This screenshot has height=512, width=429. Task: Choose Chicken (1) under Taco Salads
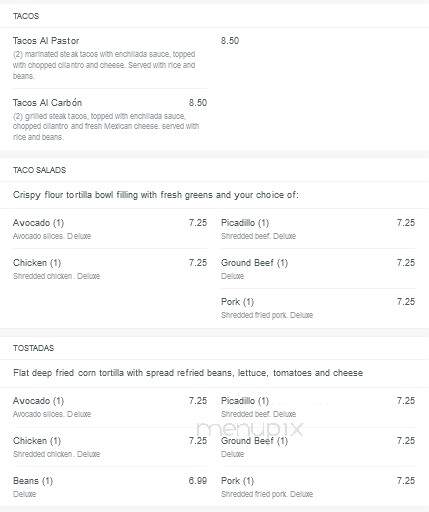coord(37,263)
